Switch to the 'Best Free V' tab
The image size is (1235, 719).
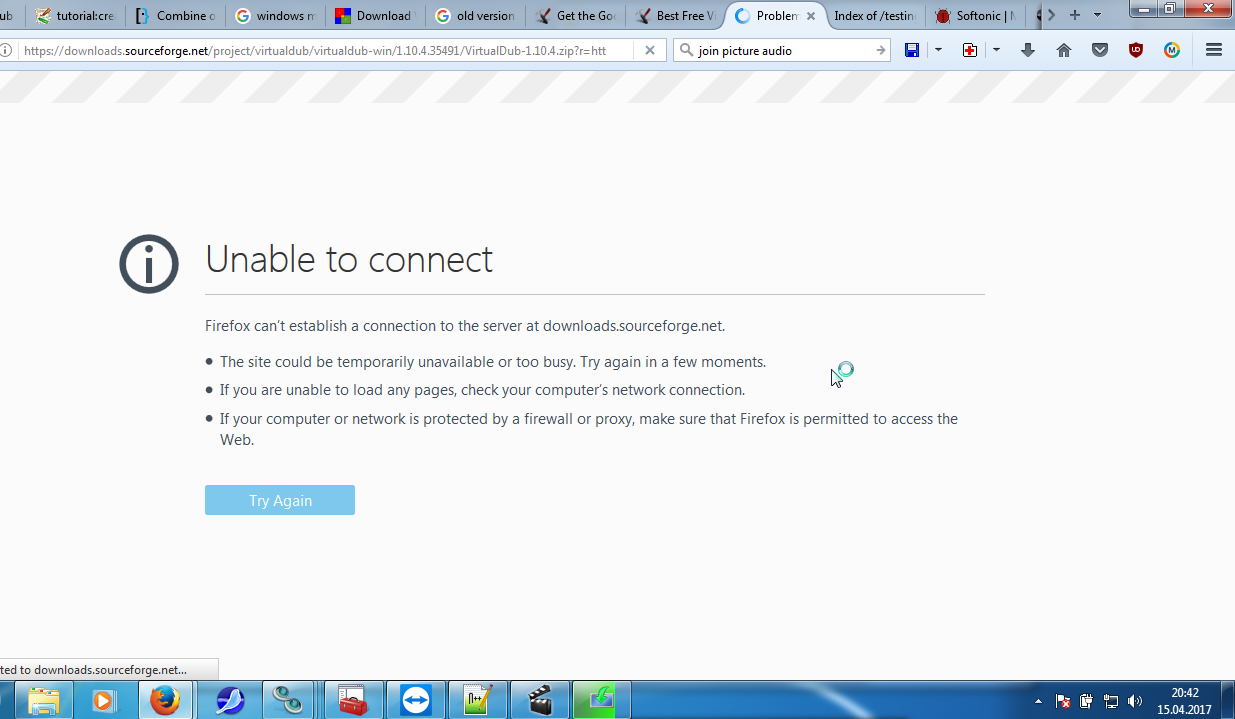676,16
